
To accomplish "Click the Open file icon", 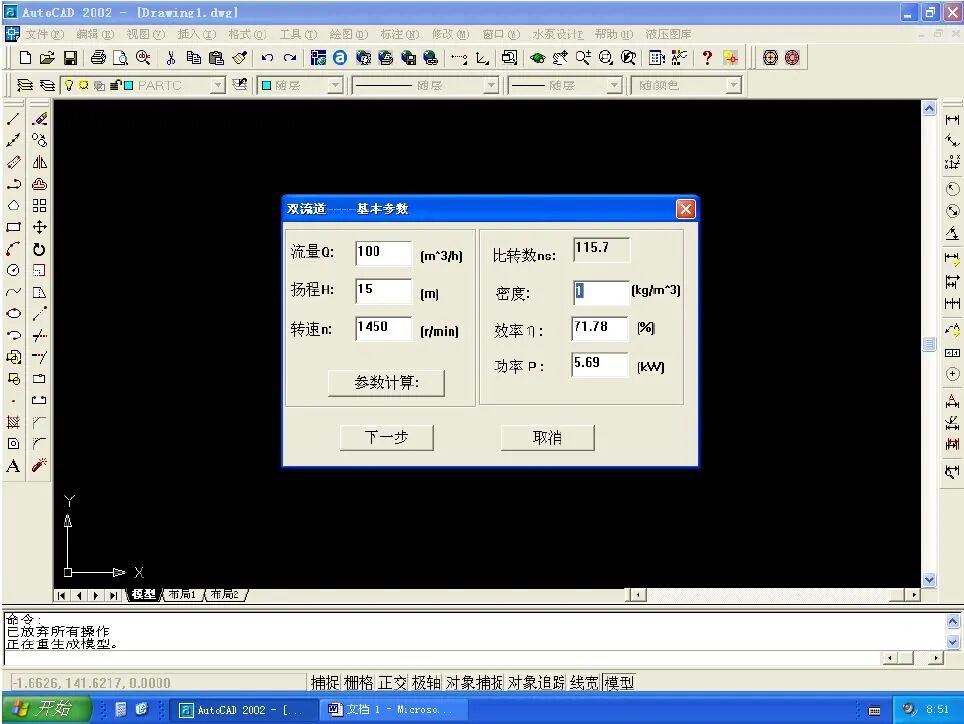I will [47, 58].
